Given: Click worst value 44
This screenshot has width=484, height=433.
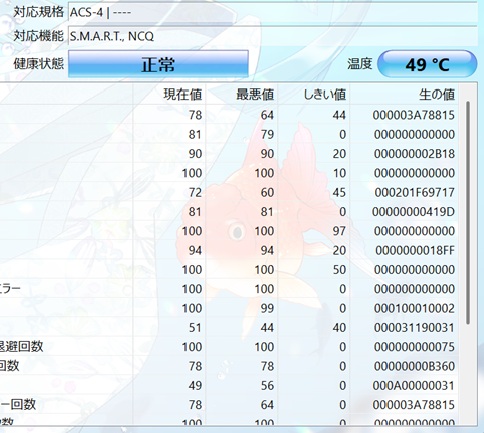Looking at the screenshot, I should pyautogui.click(x=267, y=327).
